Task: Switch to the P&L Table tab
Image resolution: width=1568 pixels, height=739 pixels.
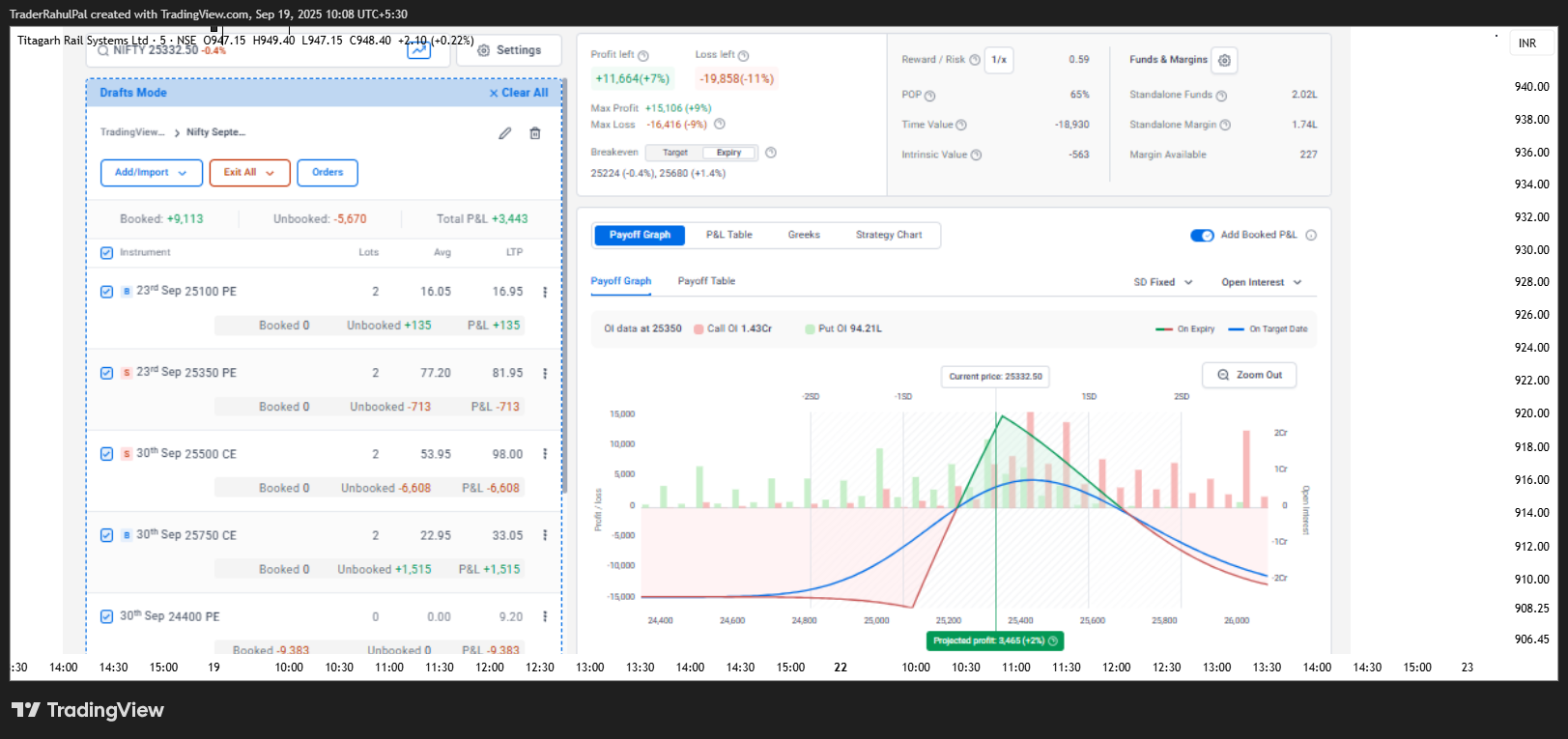Action: tap(728, 235)
